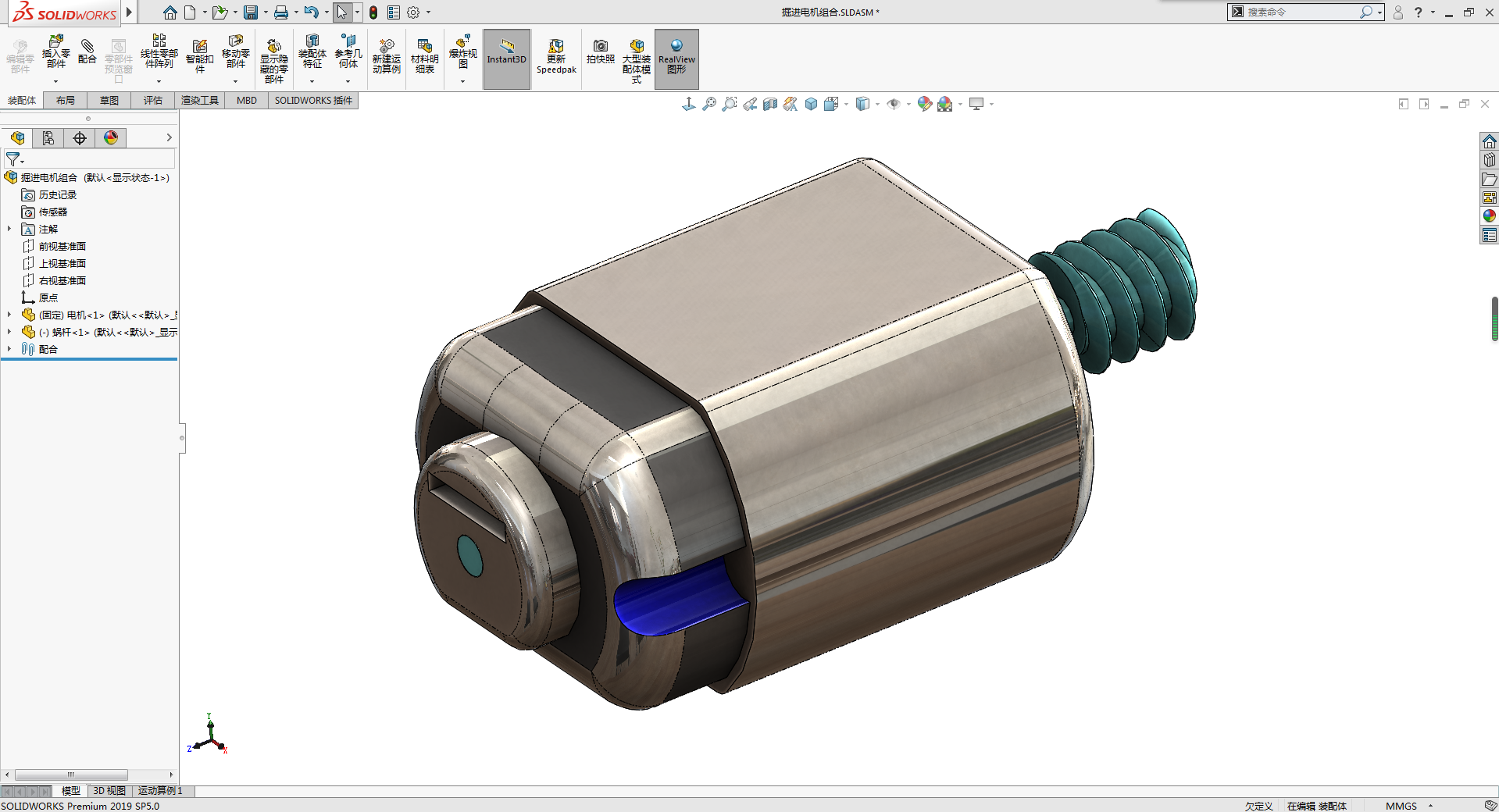Click 更新 Speedpak icon
Viewport: 1499px width, 812px height.
tap(556, 55)
